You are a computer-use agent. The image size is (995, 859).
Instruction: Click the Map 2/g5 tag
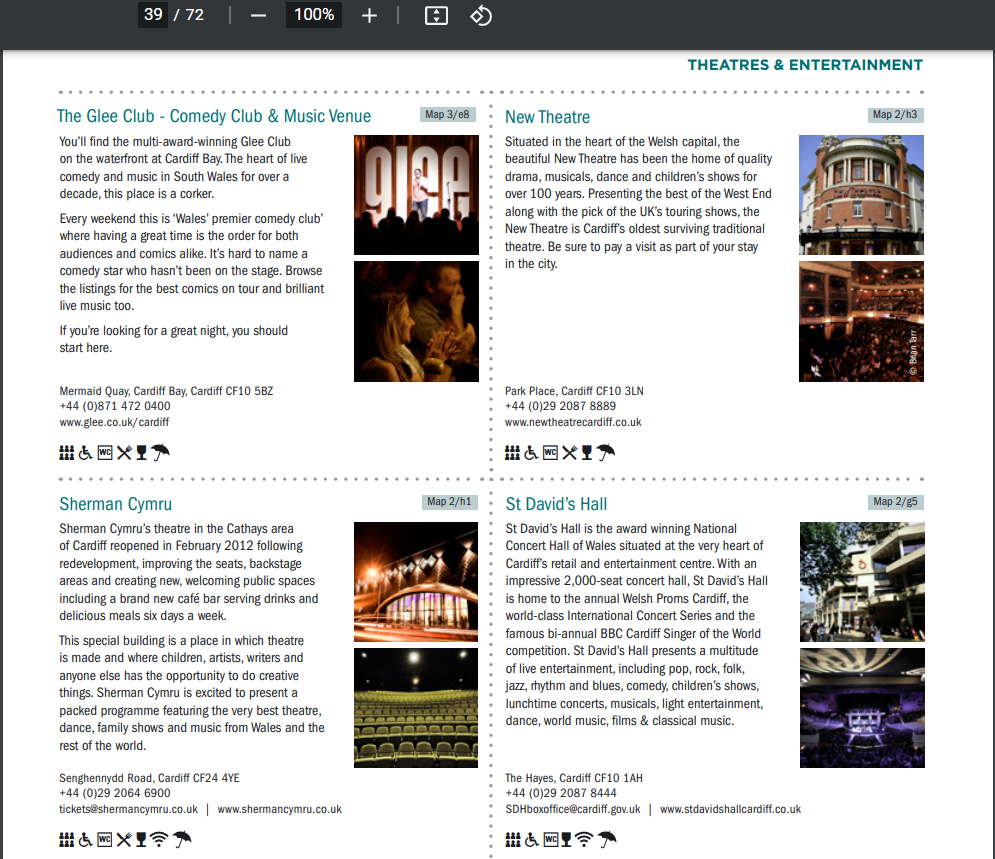pyautogui.click(x=895, y=501)
